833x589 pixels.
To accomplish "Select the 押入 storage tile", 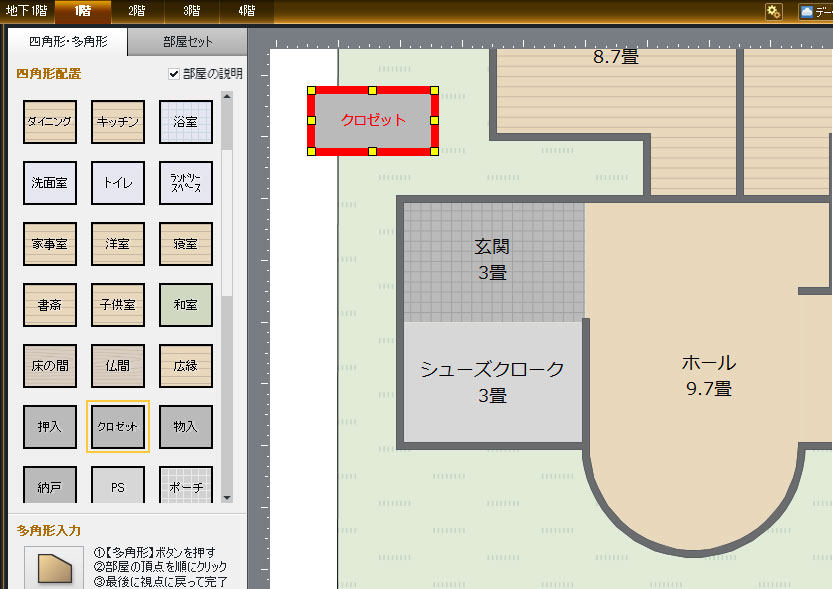I will 49,427.
